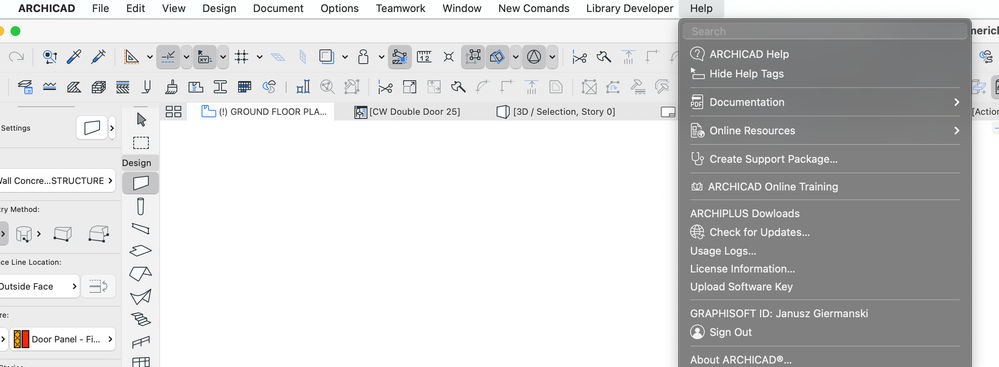The image size is (999, 367).
Task: Expand the Documentation submenu
Action: coord(825,102)
